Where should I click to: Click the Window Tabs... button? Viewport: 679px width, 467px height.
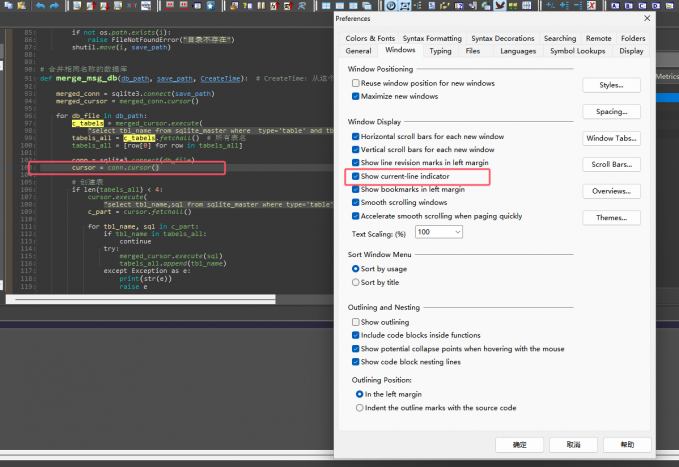pos(611,138)
